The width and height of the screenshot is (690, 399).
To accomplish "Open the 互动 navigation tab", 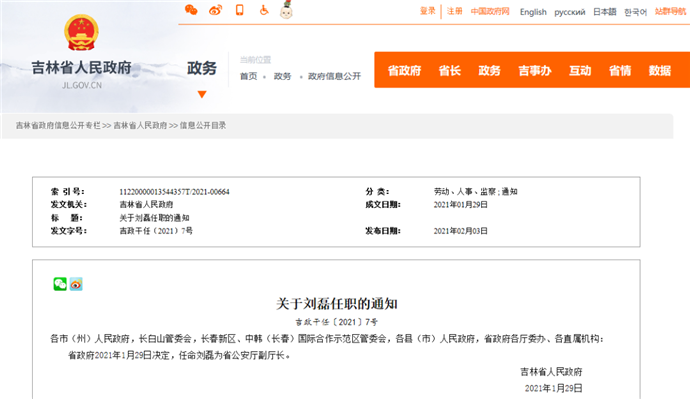I will coord(580,70).
